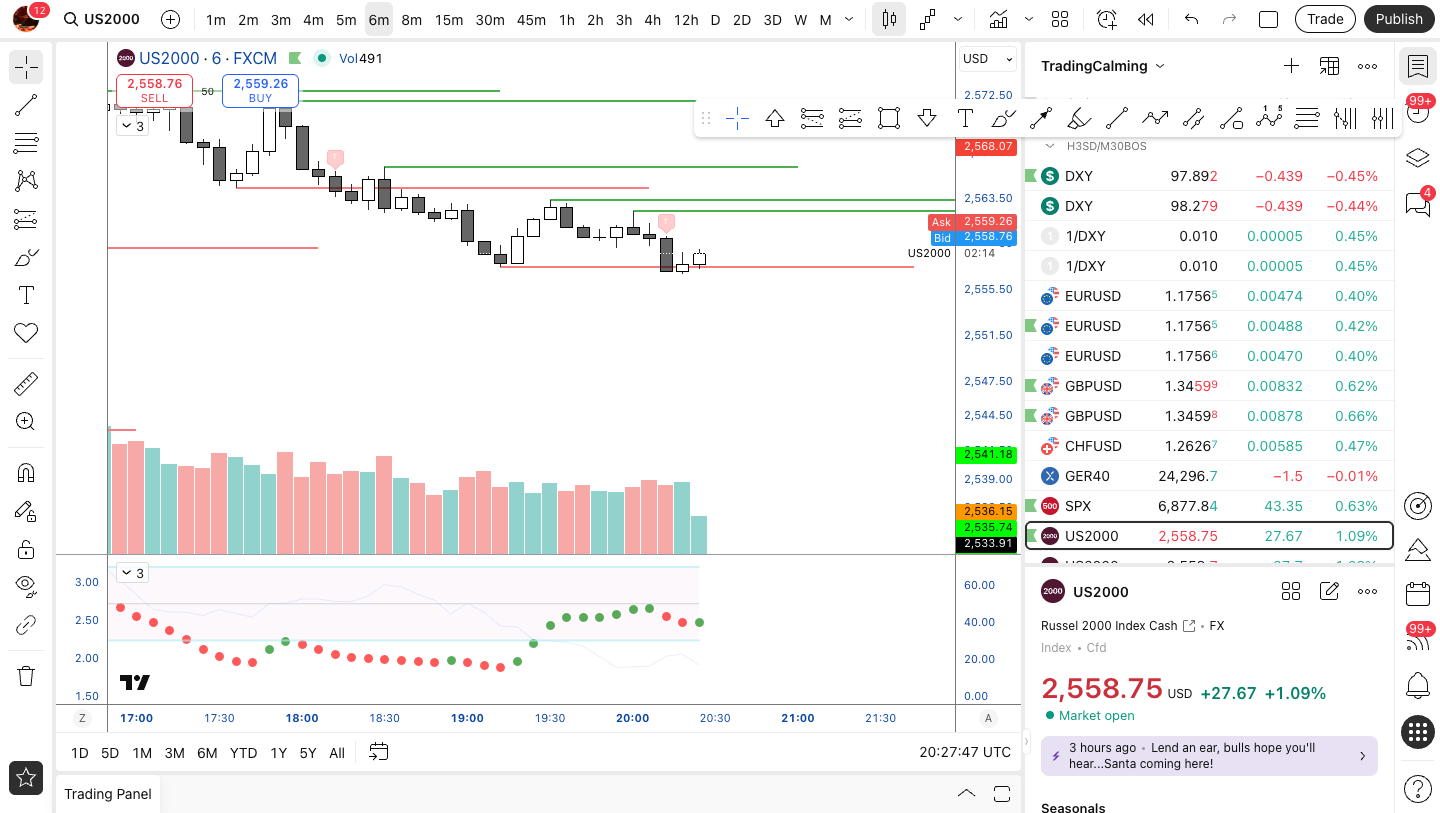Screen dimensions: 1440x813
Task: Select the CHFUSD watchlist row
Action: coord(1209,446)
